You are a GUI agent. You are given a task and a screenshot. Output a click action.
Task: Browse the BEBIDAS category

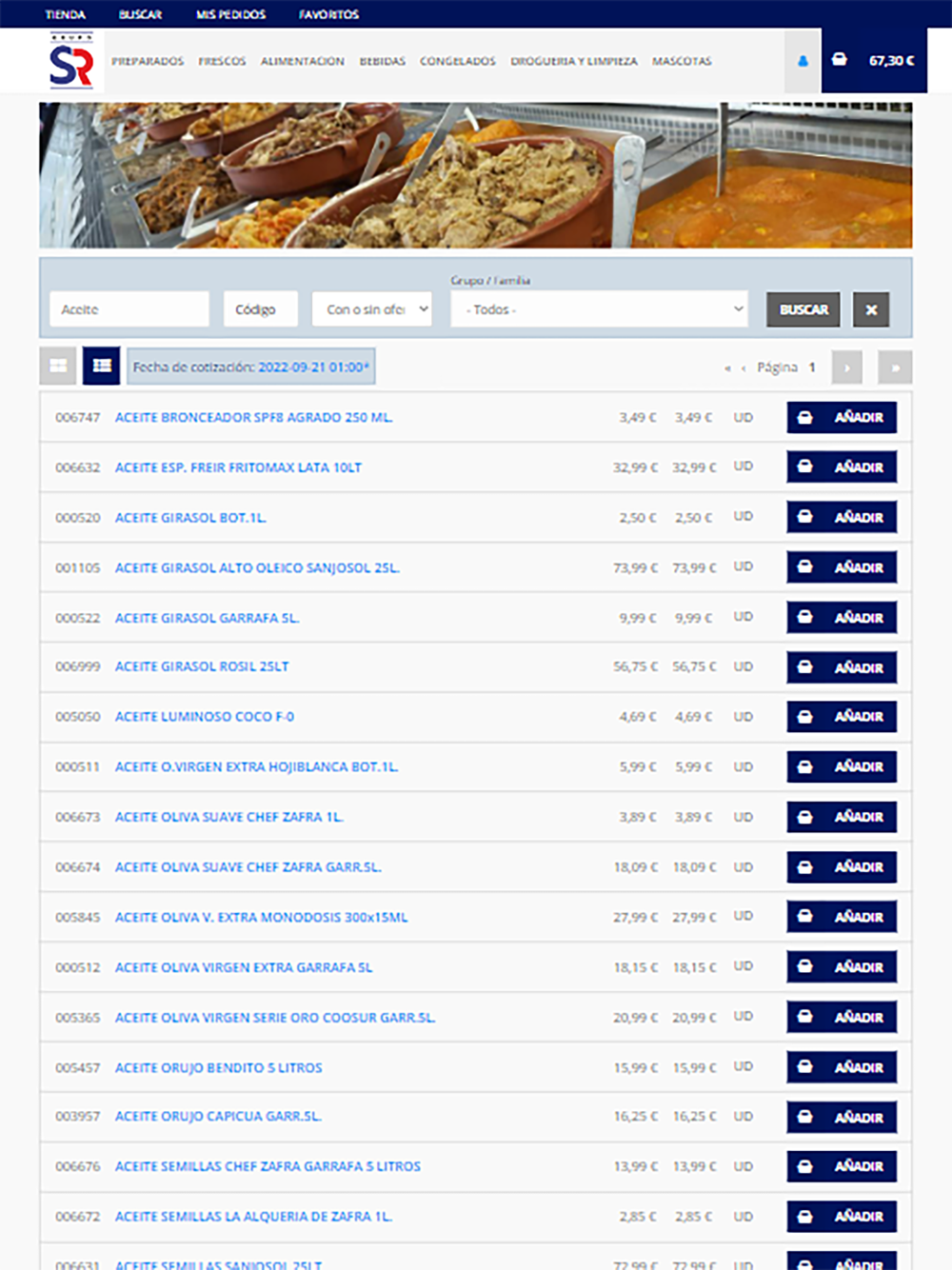coord(383,61)
